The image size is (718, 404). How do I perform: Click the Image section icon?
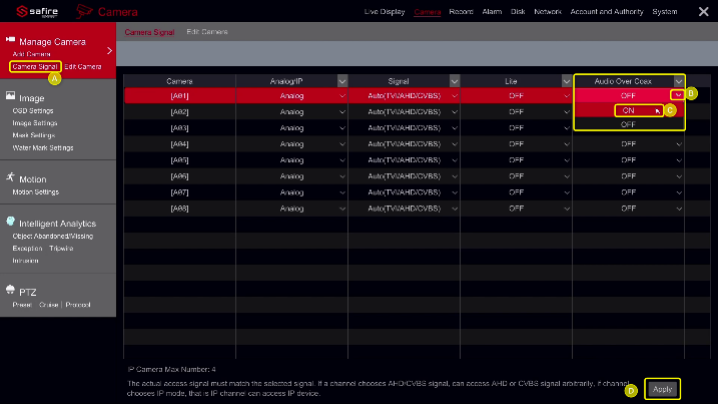(x=10, y=98)
